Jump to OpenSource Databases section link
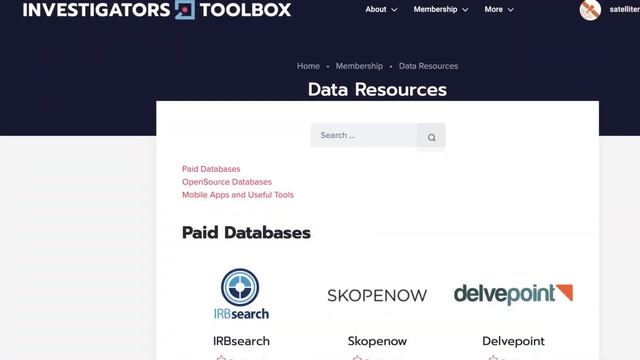 click(x=227, y=182)
